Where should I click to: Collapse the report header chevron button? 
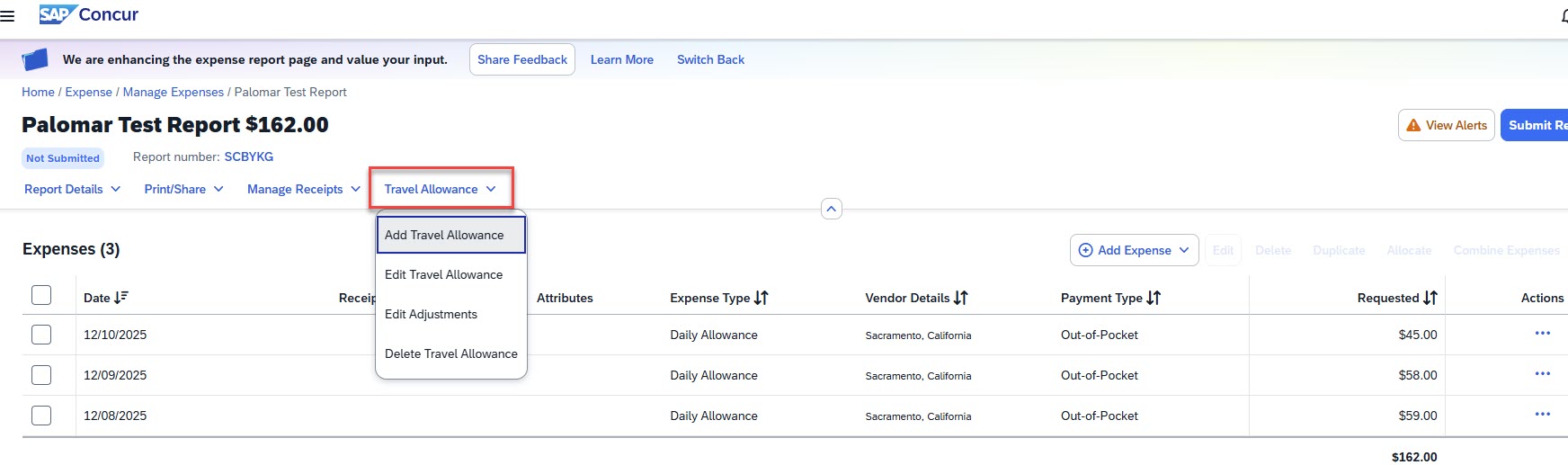point(832,209)
